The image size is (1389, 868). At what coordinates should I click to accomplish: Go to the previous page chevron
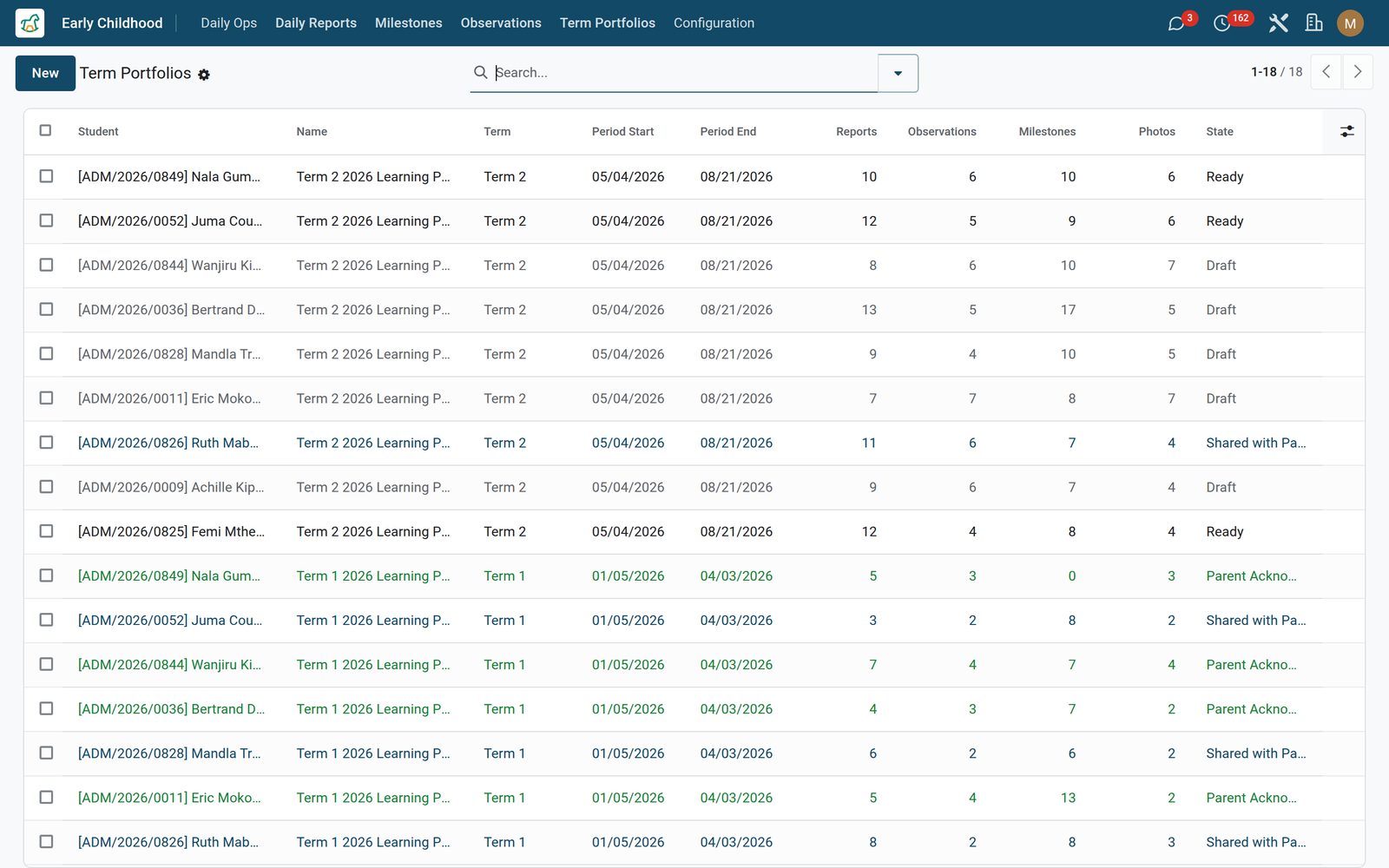coord(1326,72)
